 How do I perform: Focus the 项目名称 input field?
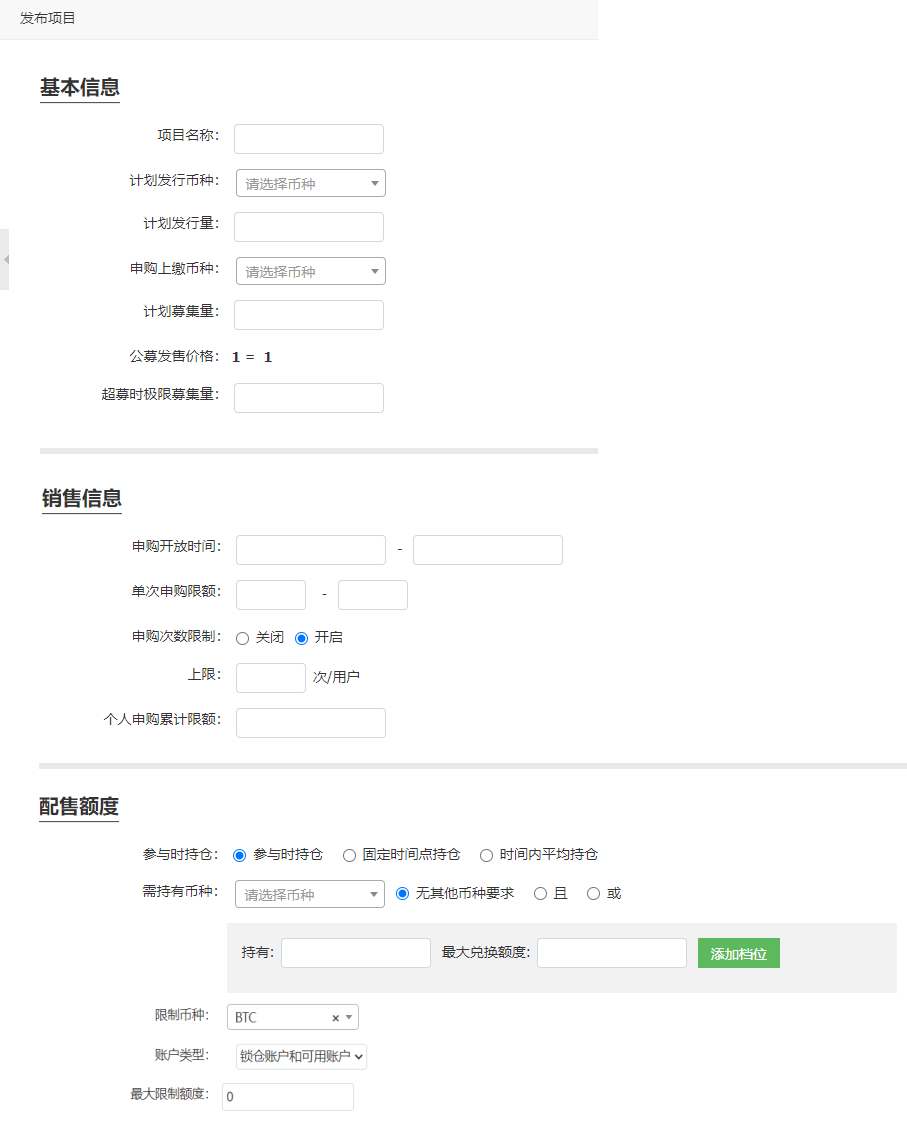[x=308, y=139]
